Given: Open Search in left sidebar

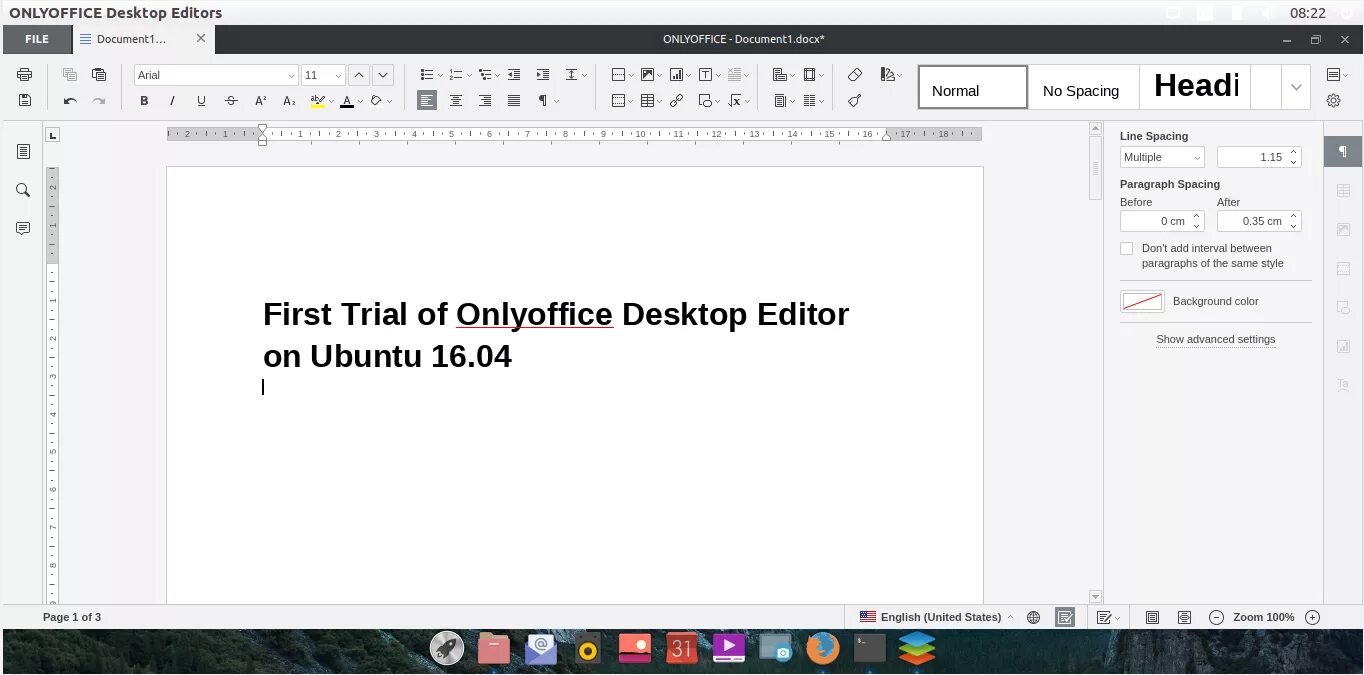Looking at the screenshot, I should click(23, 190).
